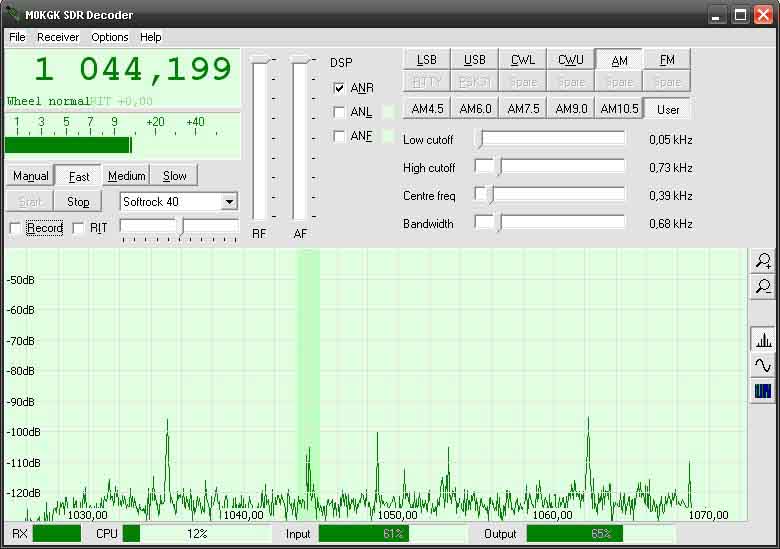Adjust the Bandwidth slider

550,223
